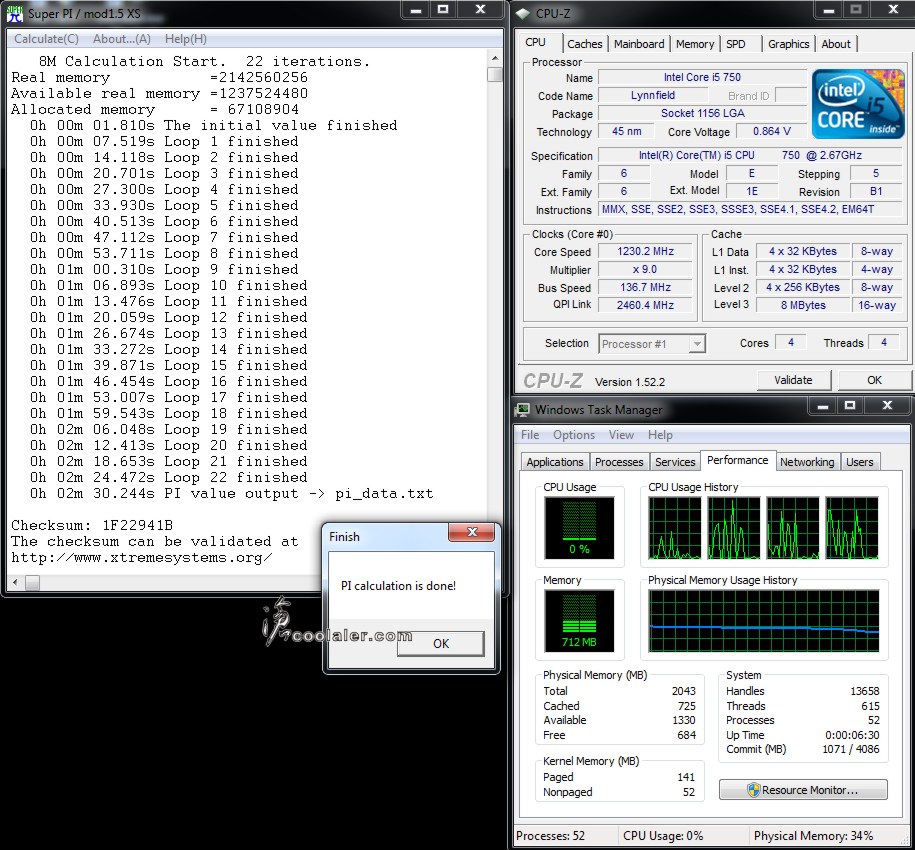Open the Calculate menu in Super PI

click(46, 39)
